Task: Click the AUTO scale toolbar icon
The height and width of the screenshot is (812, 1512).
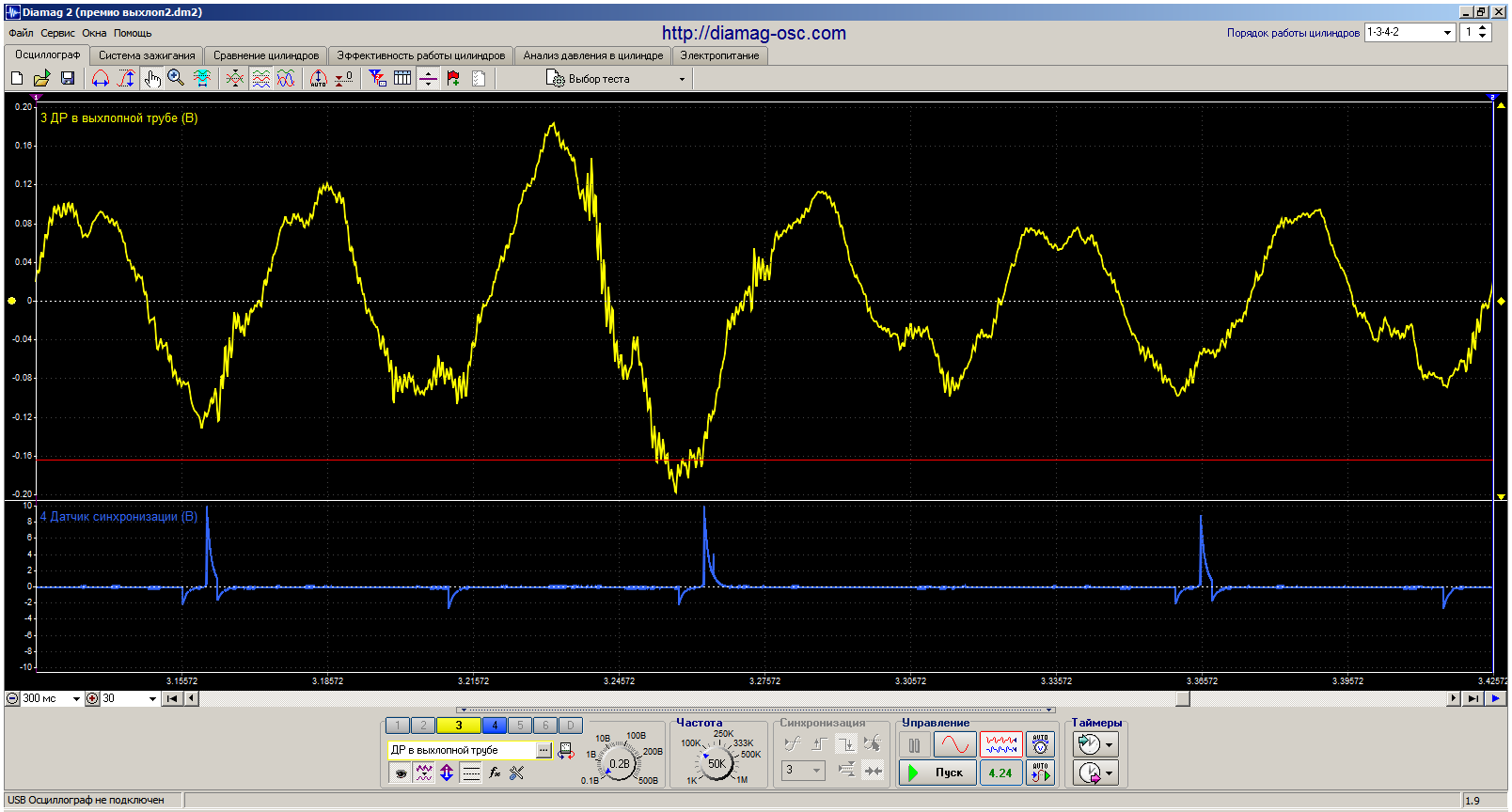Action: click(319, 79)
